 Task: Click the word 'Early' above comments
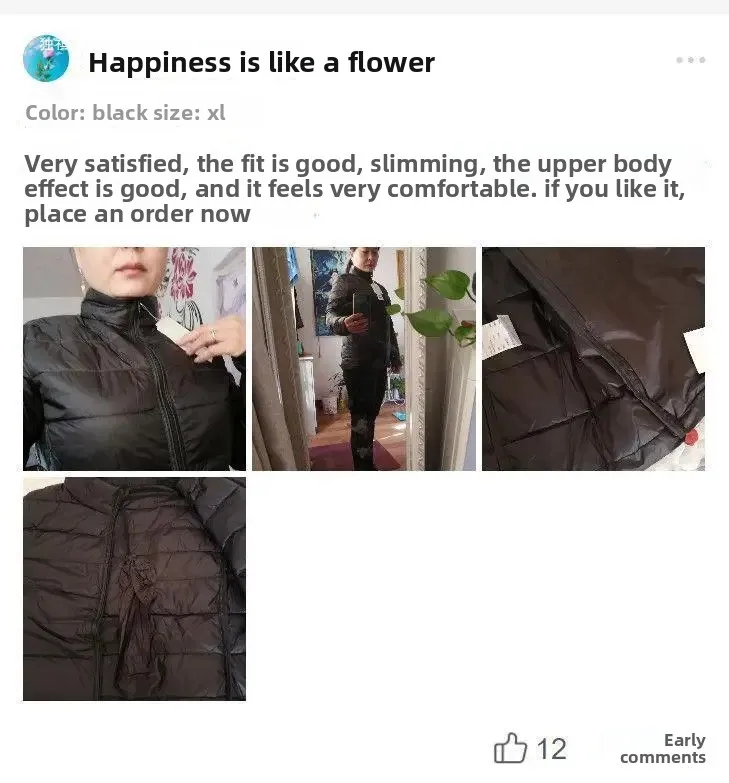[x=685, y=740]
